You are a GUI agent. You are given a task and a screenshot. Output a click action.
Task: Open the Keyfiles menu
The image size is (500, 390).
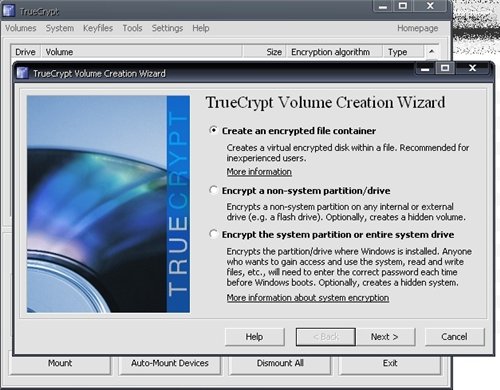pyautogui.click(x=98, y=28)
